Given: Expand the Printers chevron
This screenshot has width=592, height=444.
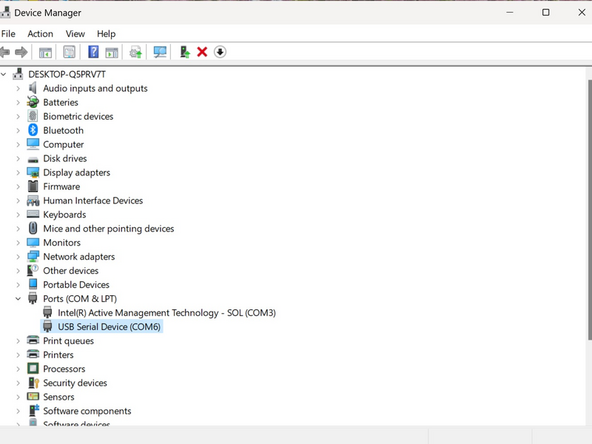Looking at the screenshot, I should pos(18,355).
